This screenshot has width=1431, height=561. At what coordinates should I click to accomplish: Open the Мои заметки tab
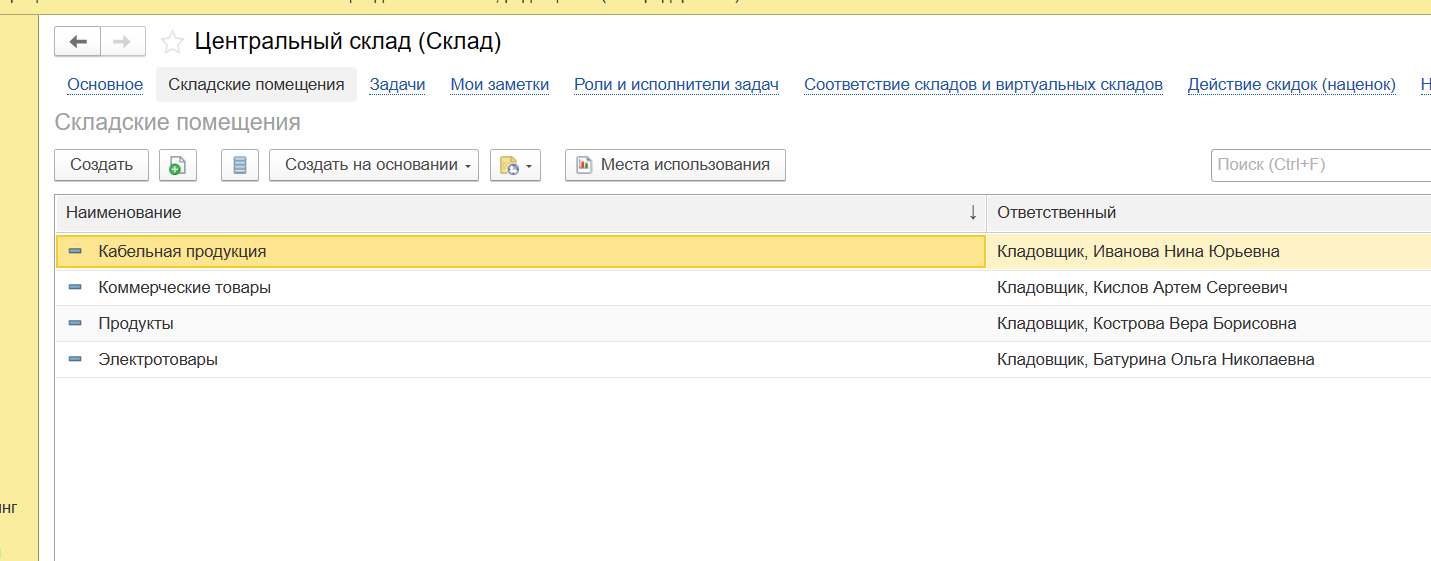[x=499, y=85]
